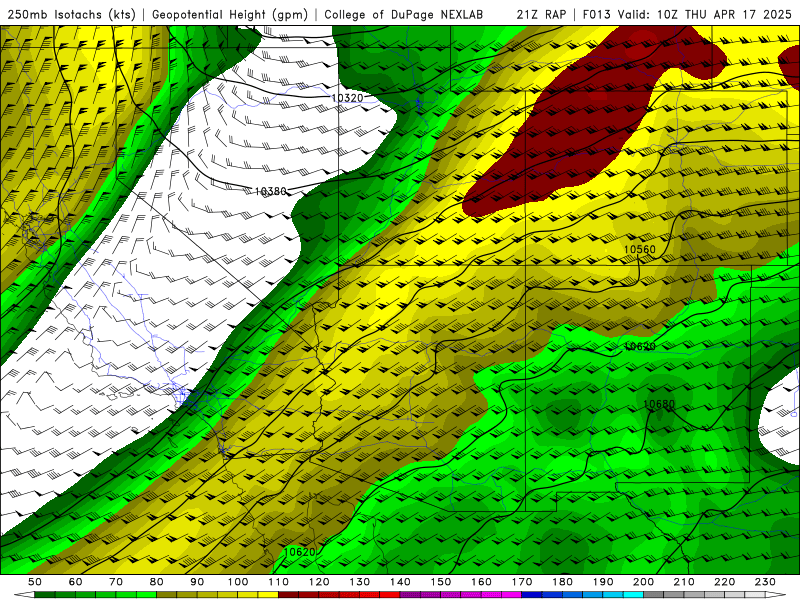Click the 100 value on the color scale
Screen dimensions: 800x600
238,582
